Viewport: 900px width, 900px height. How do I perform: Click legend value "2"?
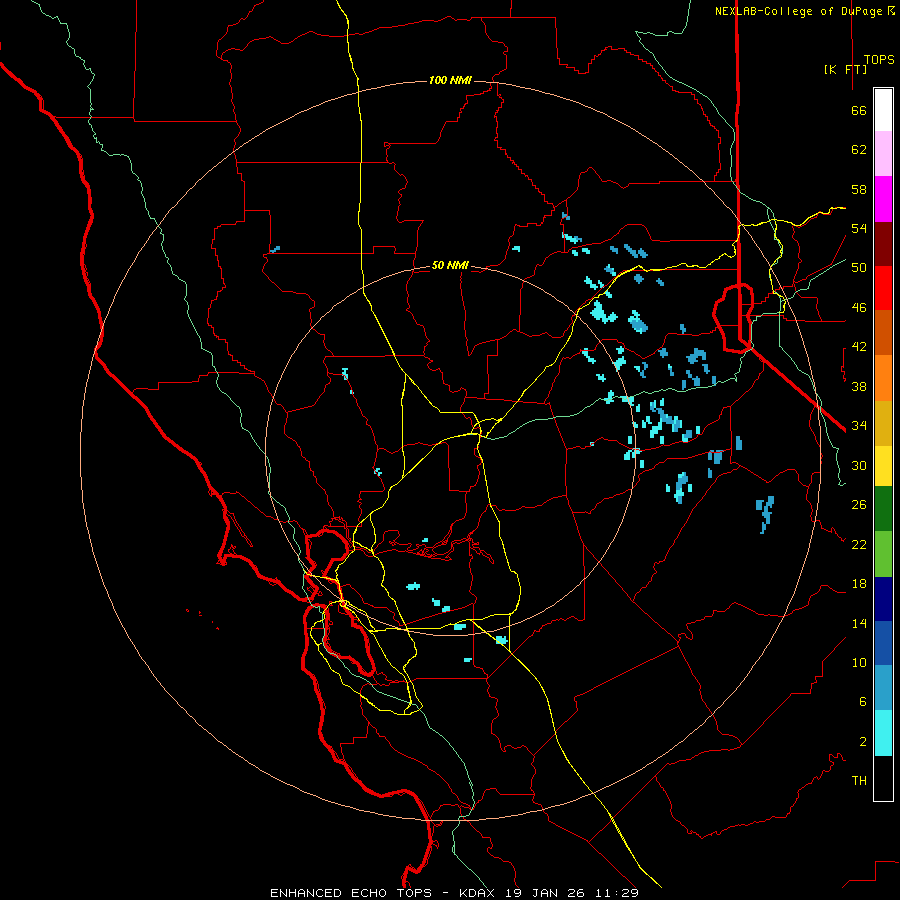(x=863, y=742)
